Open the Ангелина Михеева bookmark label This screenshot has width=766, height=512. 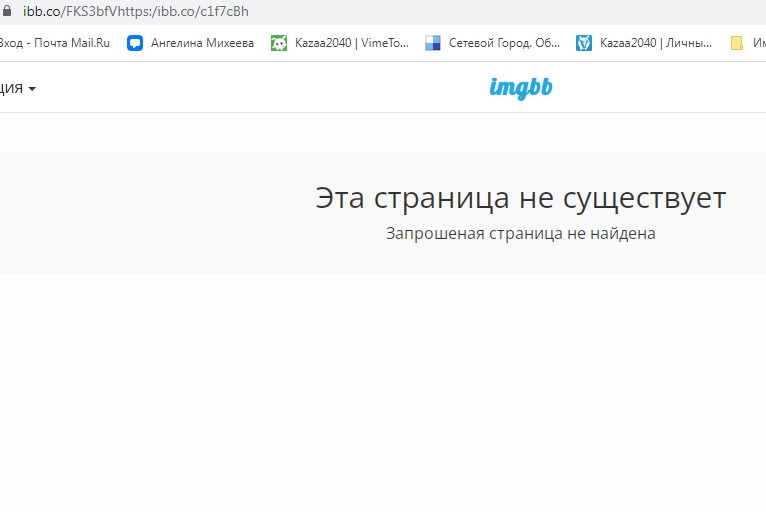pyautogui.click(x=202, y=43)
